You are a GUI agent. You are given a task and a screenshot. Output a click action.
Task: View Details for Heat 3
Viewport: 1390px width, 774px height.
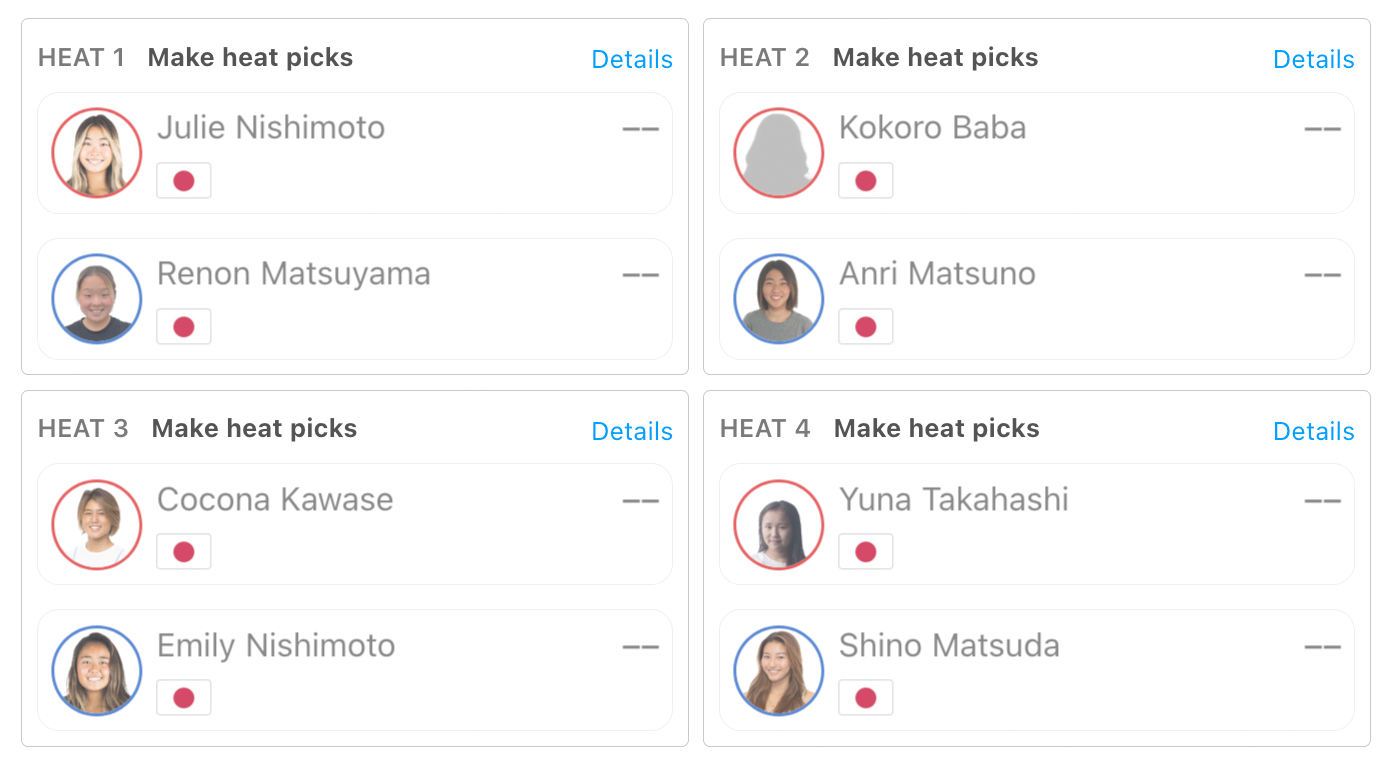point(632,432)
